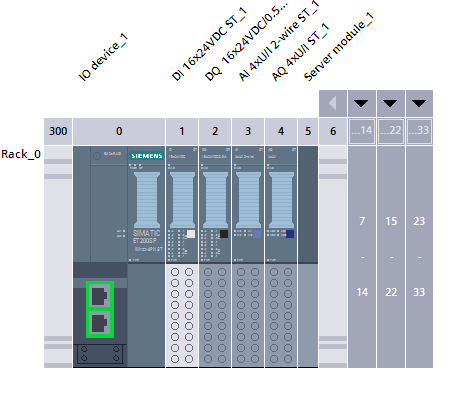Expand the slots 15-22 group arrow
Screen dimensions: 452x399
(391, 103)
